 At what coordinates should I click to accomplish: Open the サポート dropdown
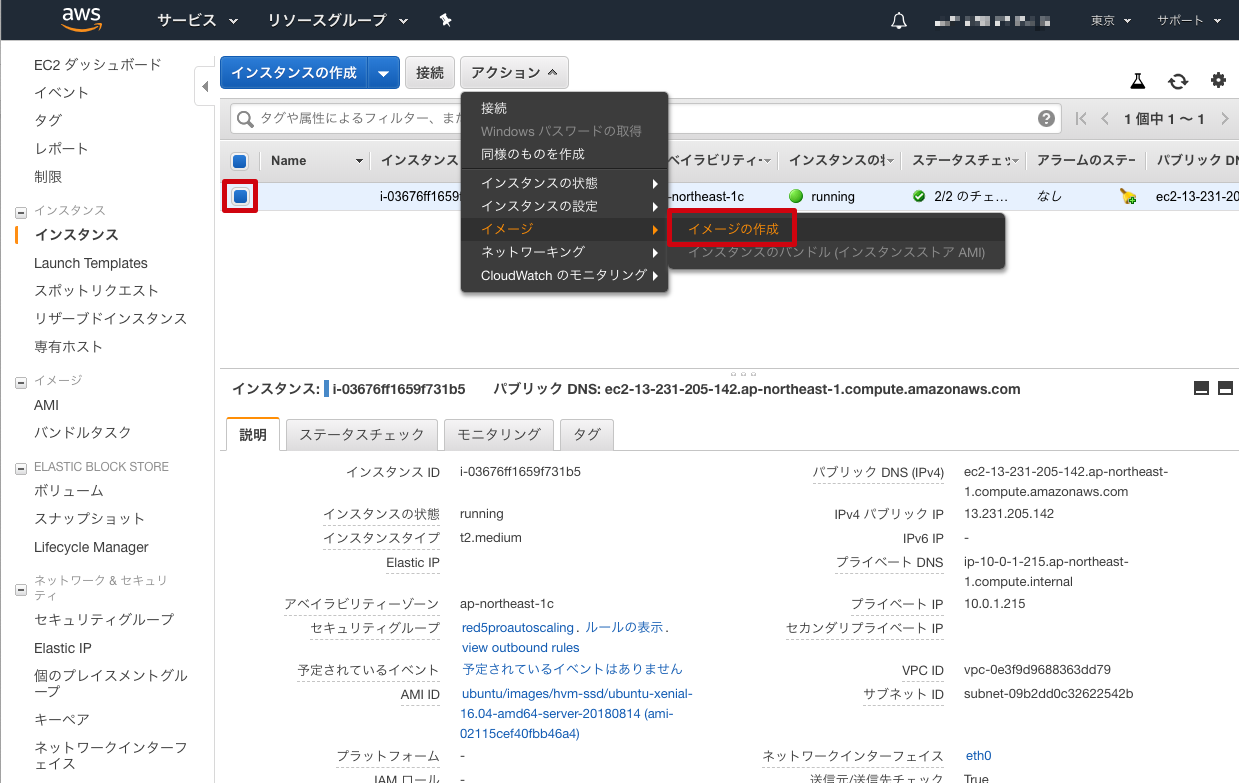point(1189,20)
